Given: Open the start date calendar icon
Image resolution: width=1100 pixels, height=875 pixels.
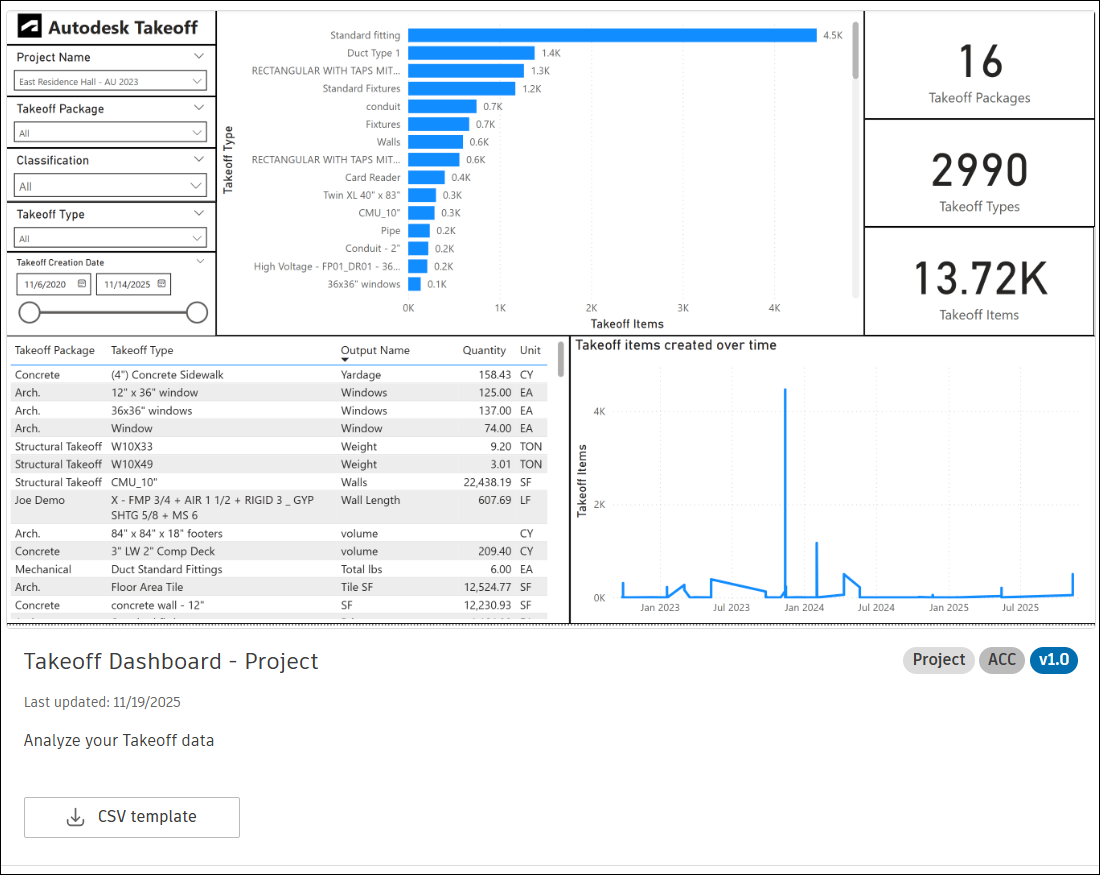Looking at the screenshot, I should pyautogui.click(x=82, y=283).
